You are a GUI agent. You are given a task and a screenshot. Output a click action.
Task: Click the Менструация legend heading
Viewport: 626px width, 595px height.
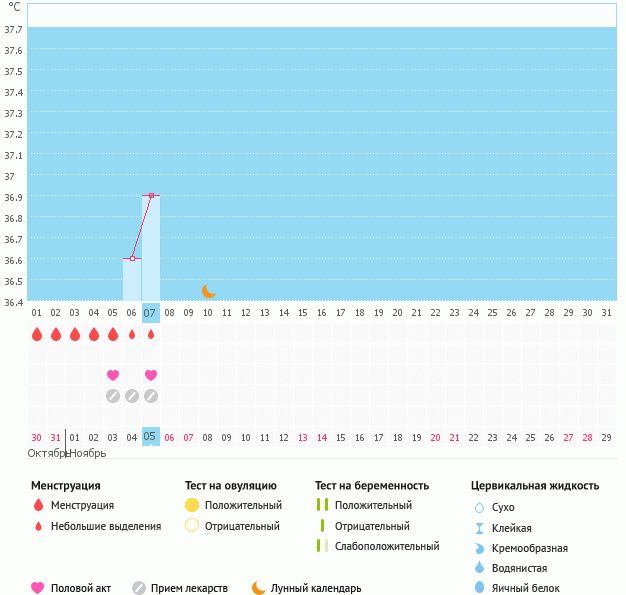[66, 486]
